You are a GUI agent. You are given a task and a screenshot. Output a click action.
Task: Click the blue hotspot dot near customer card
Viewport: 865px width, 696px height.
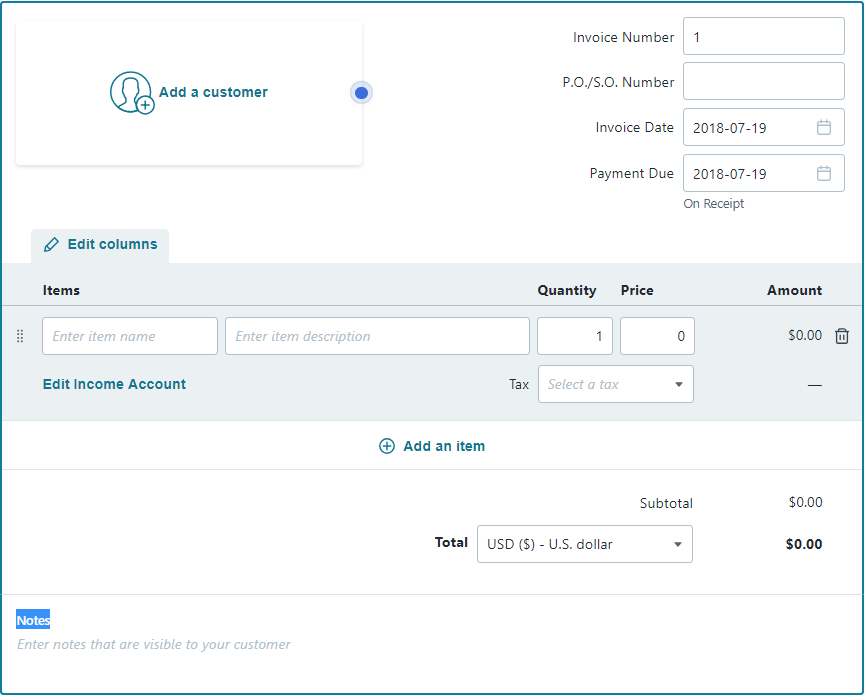[x=361, y=93]
